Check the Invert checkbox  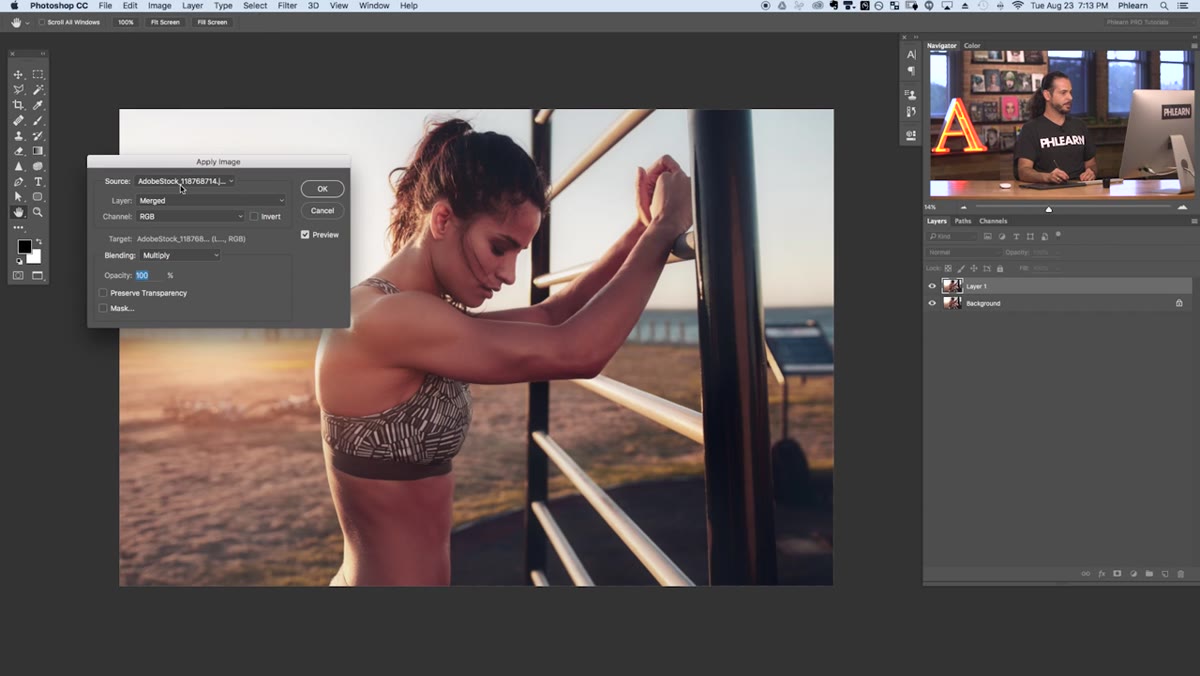pos(254,216)
